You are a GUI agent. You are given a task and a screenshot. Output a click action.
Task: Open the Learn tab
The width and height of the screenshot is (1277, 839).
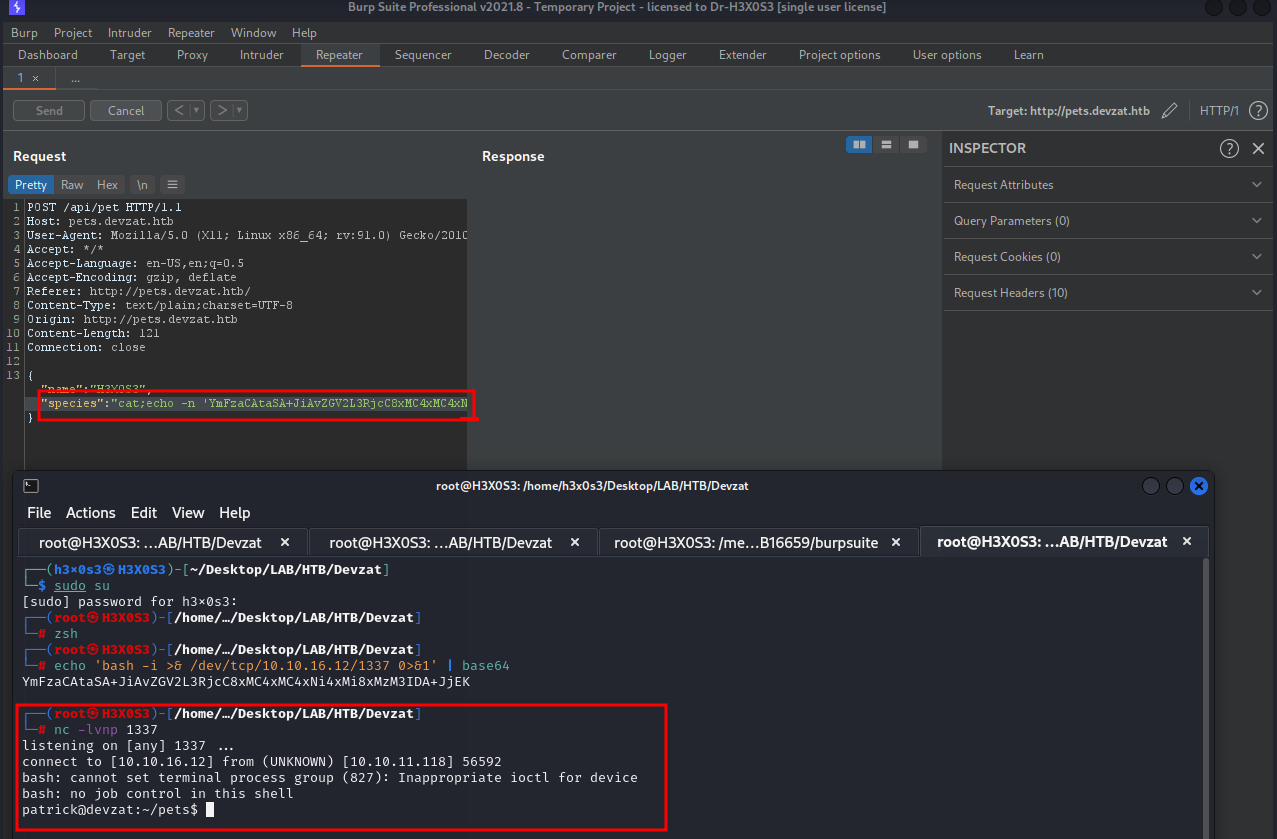point(1029,55)
